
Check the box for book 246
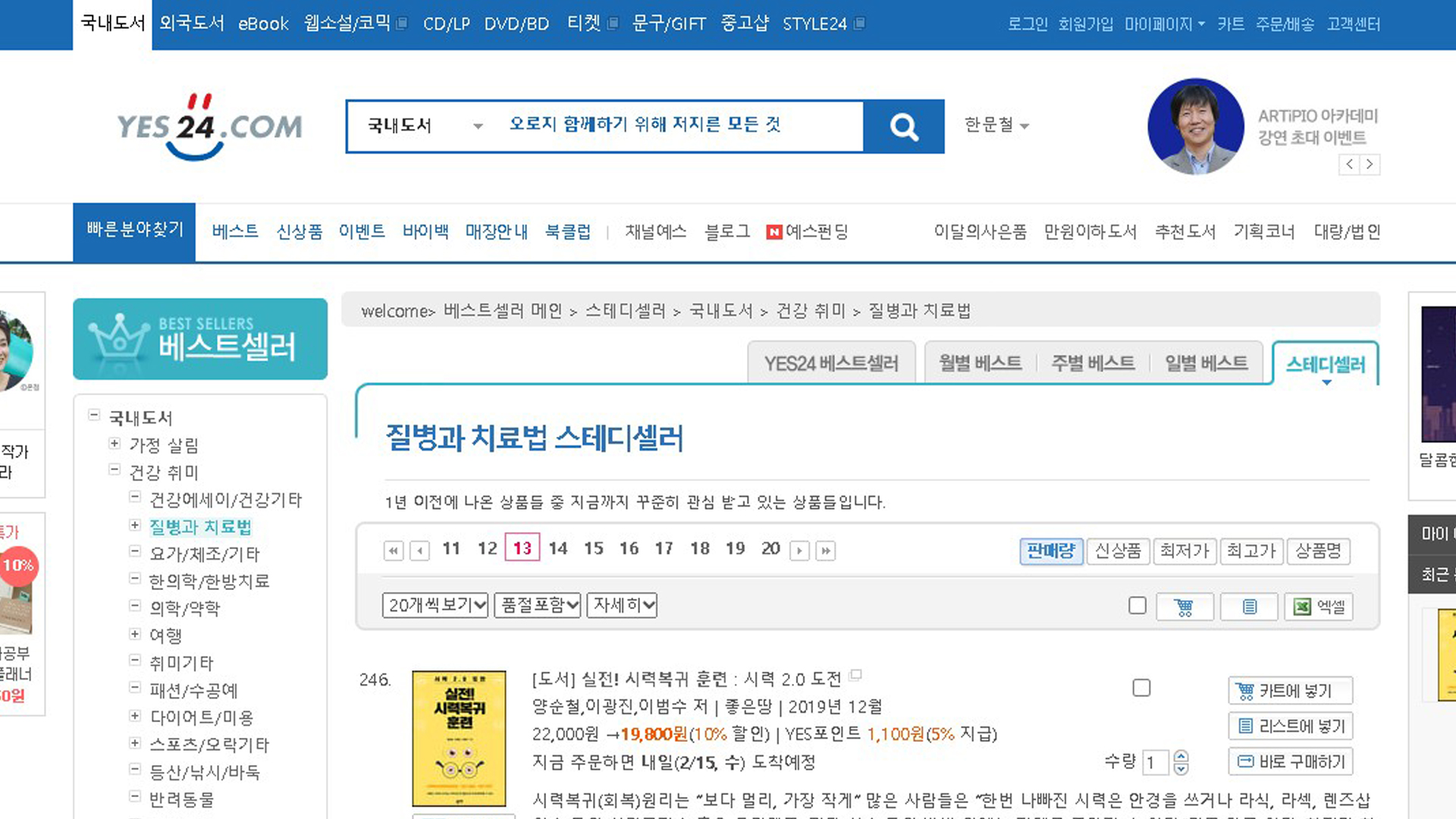[1141, 688]
